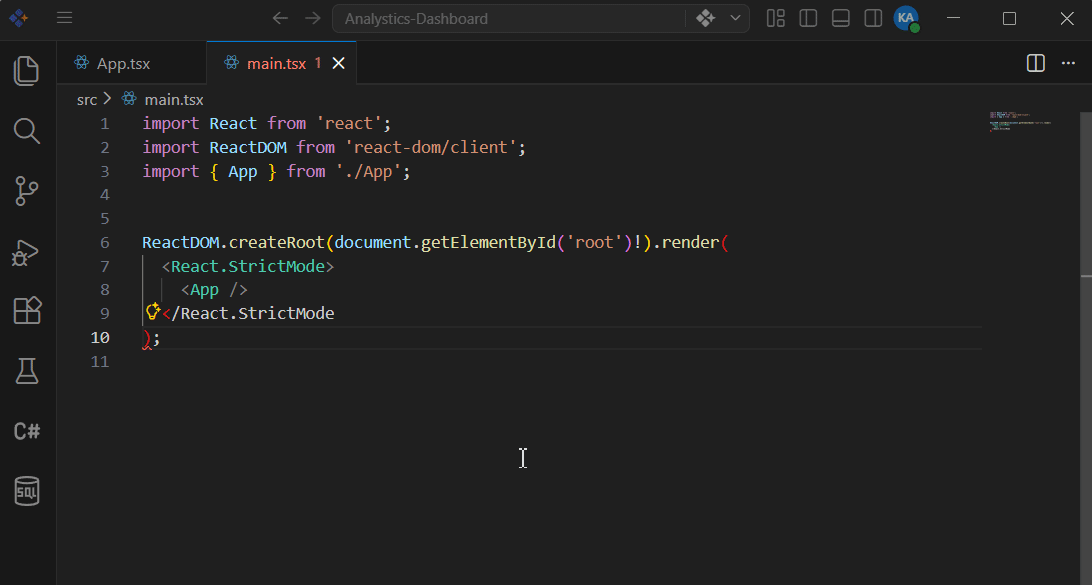Open the Extensions view

point(27,311)
